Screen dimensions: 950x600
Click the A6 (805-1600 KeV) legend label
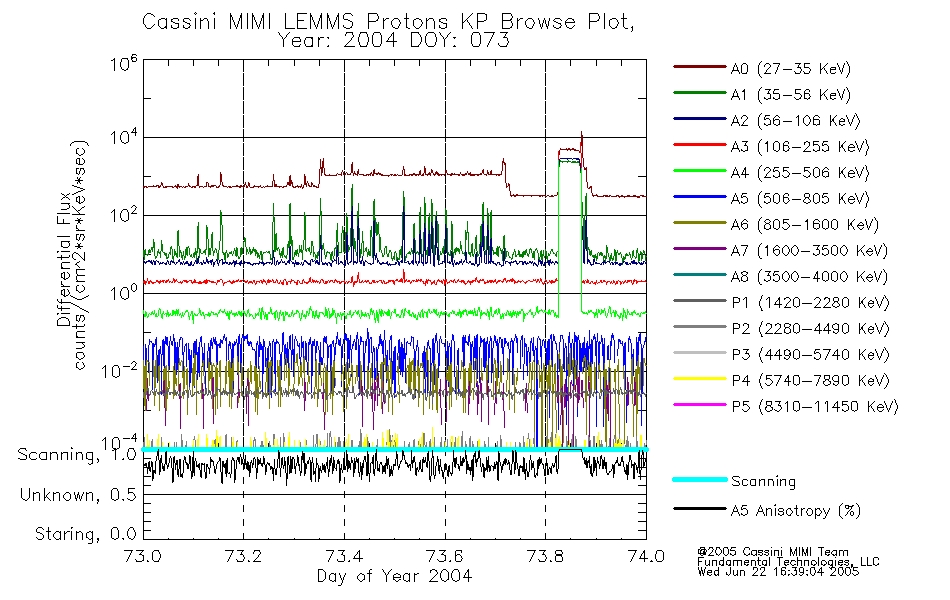point(805,225)
